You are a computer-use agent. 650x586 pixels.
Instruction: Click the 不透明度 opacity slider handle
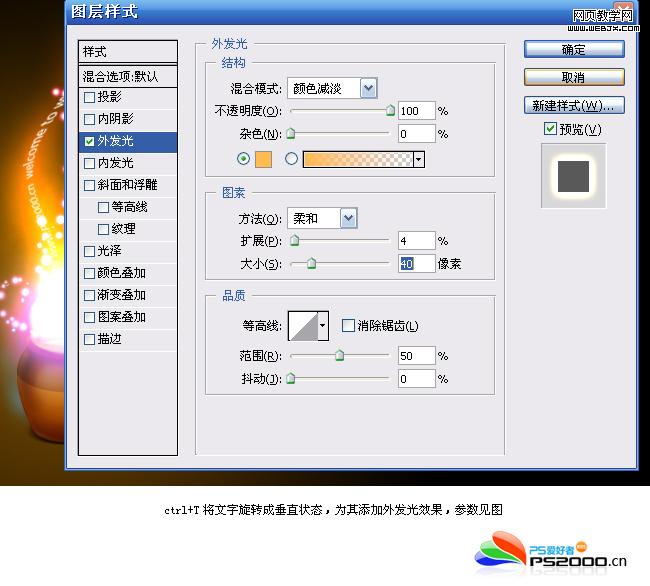tap(390, 110)
